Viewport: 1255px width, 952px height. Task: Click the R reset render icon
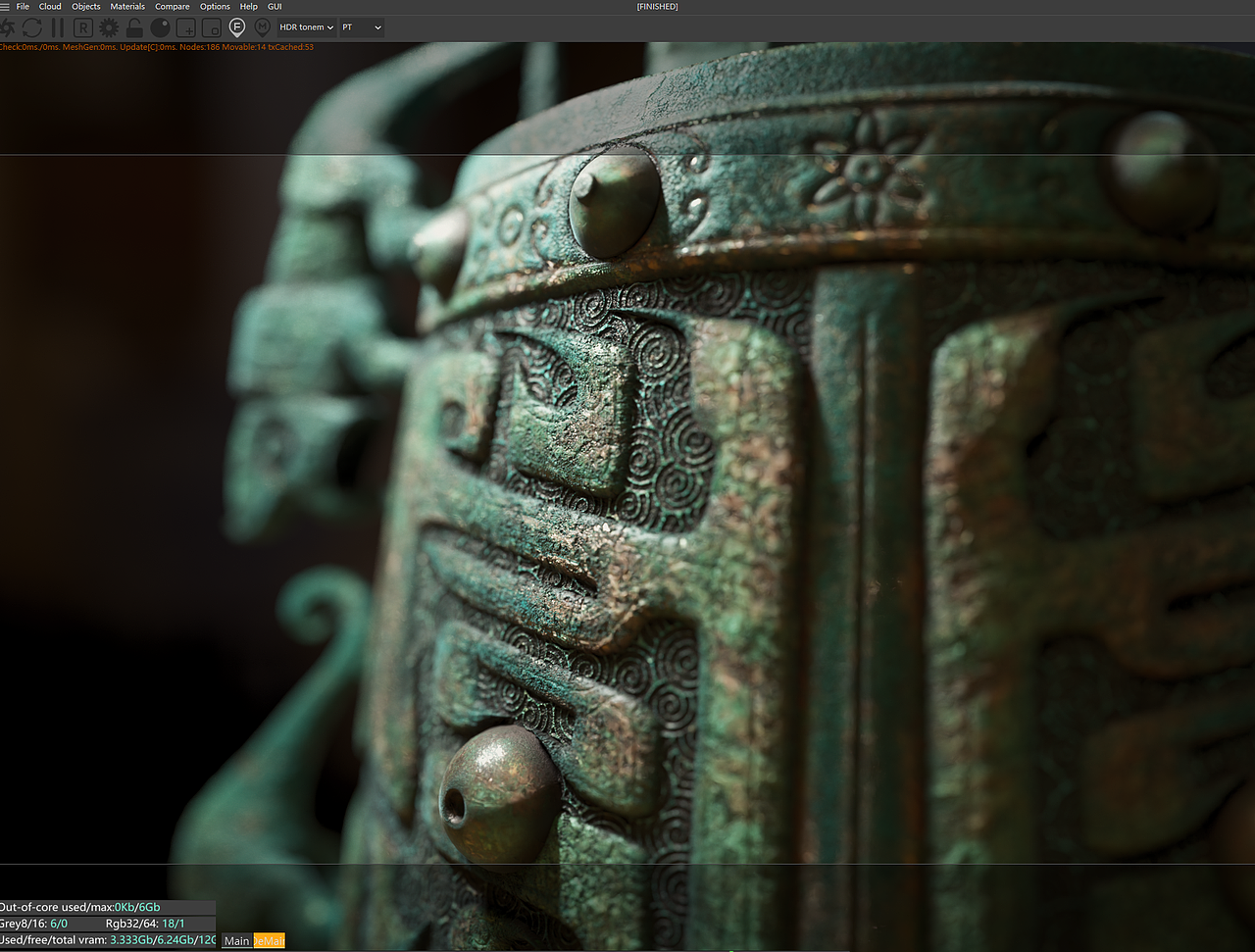click(x=82, y=27)
